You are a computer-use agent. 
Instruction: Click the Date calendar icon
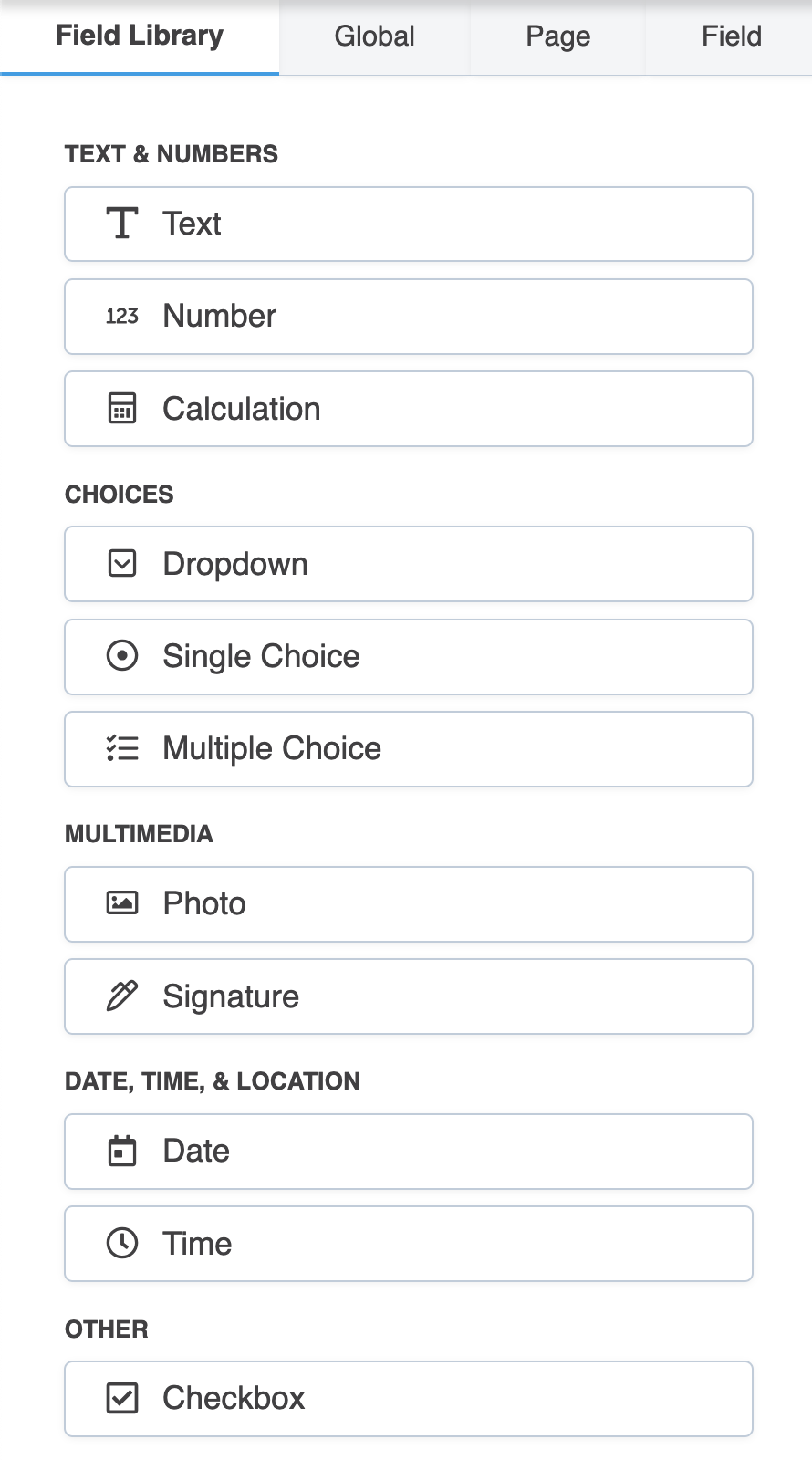pyautogui.click(x=122, y=1152)
